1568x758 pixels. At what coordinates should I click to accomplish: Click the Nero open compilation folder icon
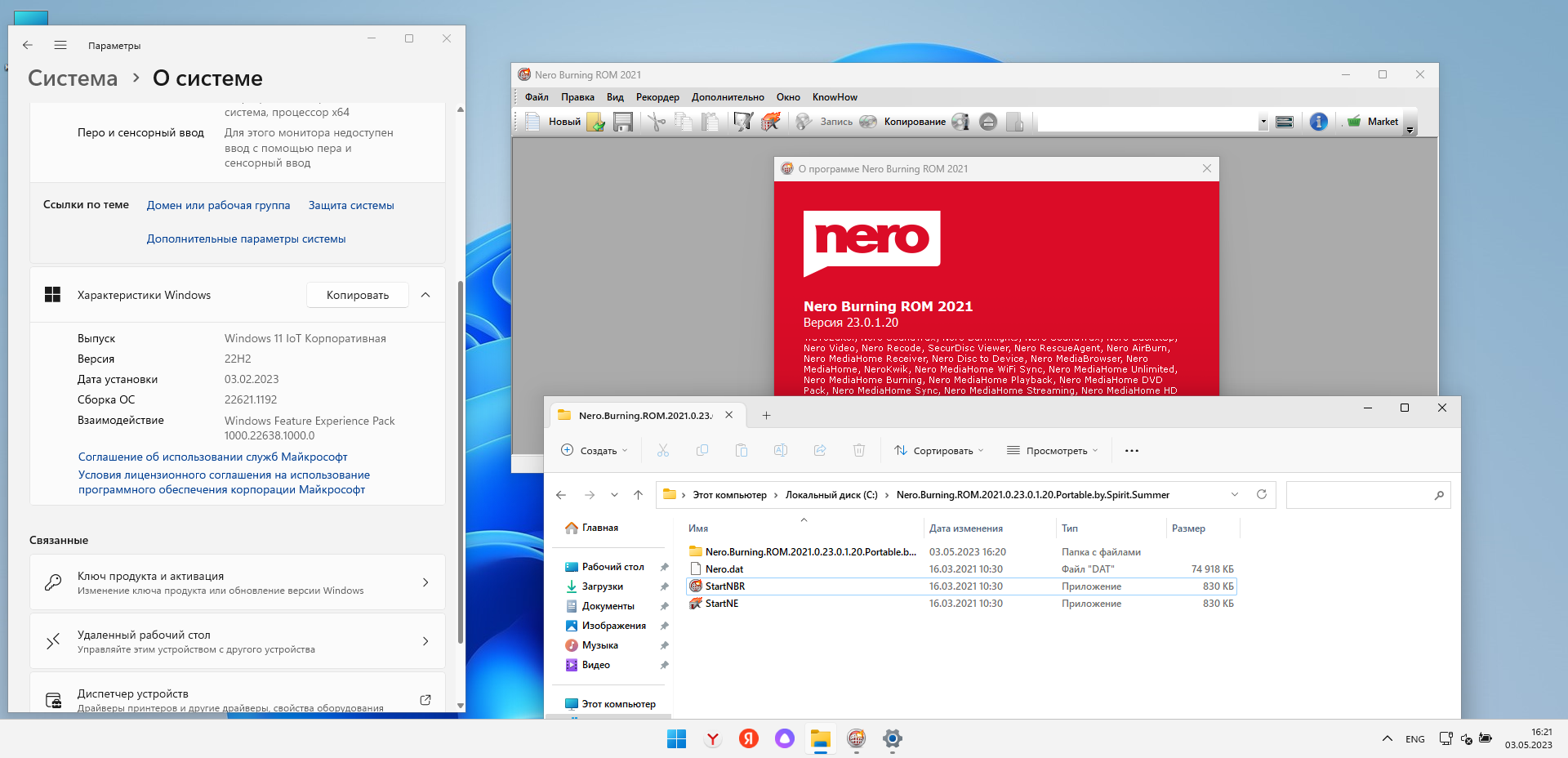[596, 123]
